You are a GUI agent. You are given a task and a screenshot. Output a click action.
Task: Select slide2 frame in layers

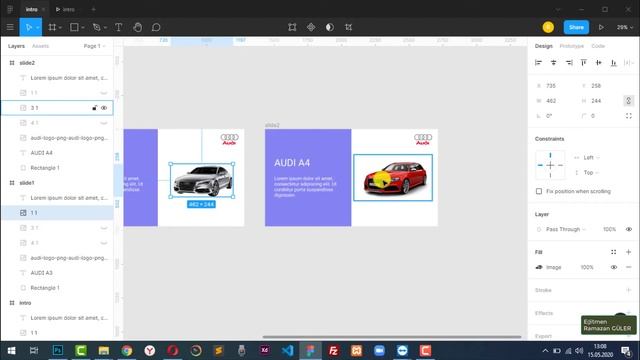point(27,63)
